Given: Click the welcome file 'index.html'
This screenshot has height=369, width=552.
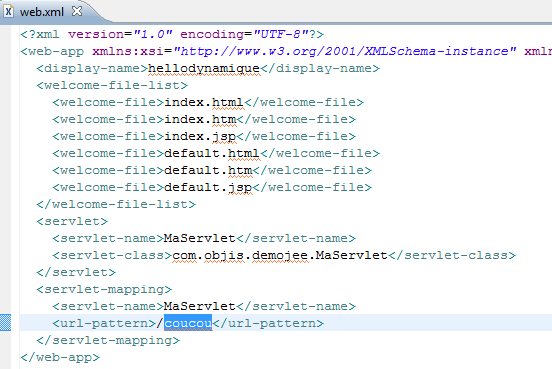Looking at the screenshot, I should coord(204,102).
